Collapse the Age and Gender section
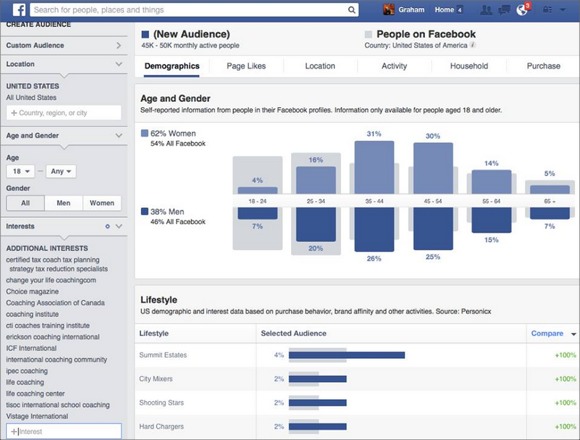 pos(64,135)
